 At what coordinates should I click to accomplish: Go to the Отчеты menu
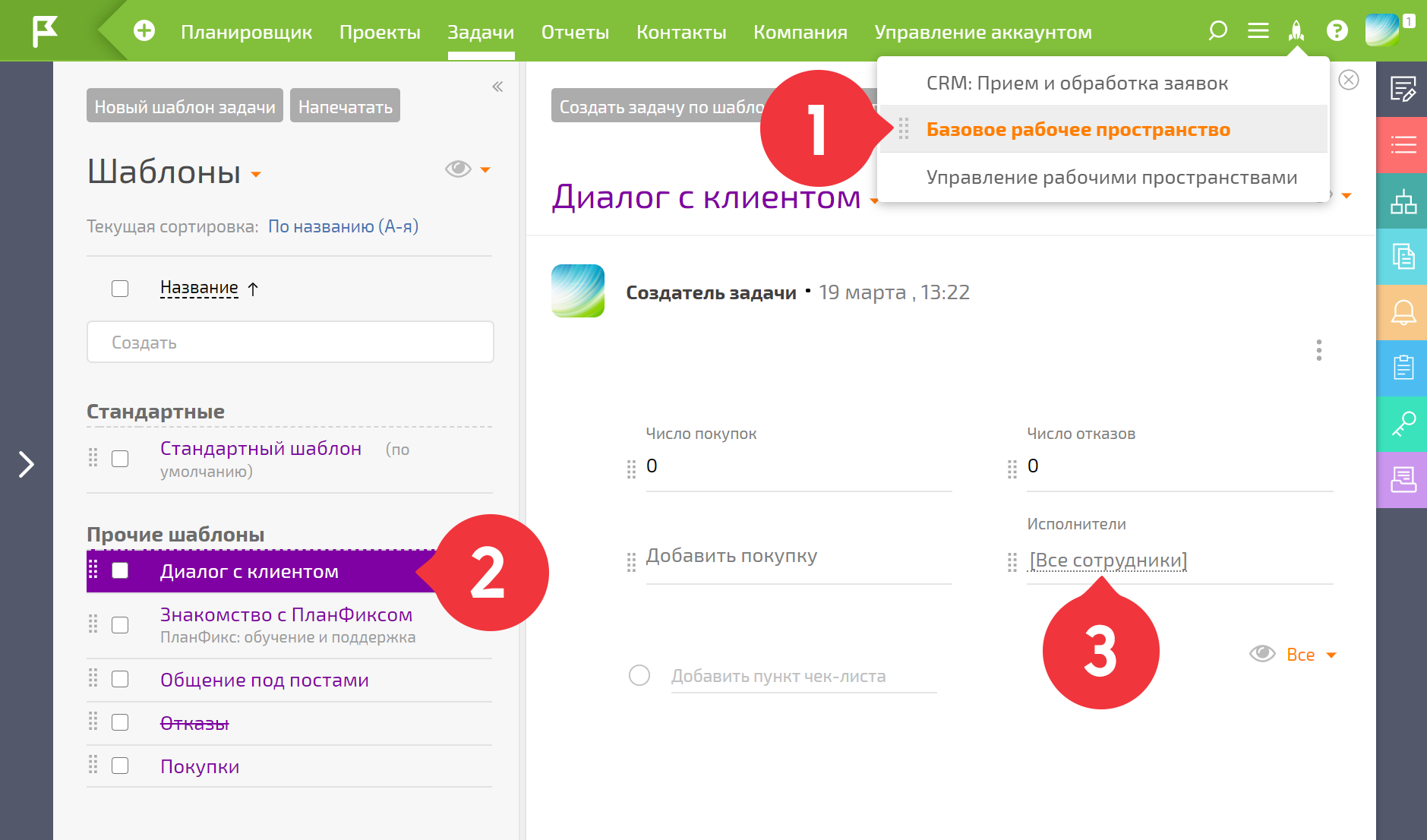(x=575, y=32)
